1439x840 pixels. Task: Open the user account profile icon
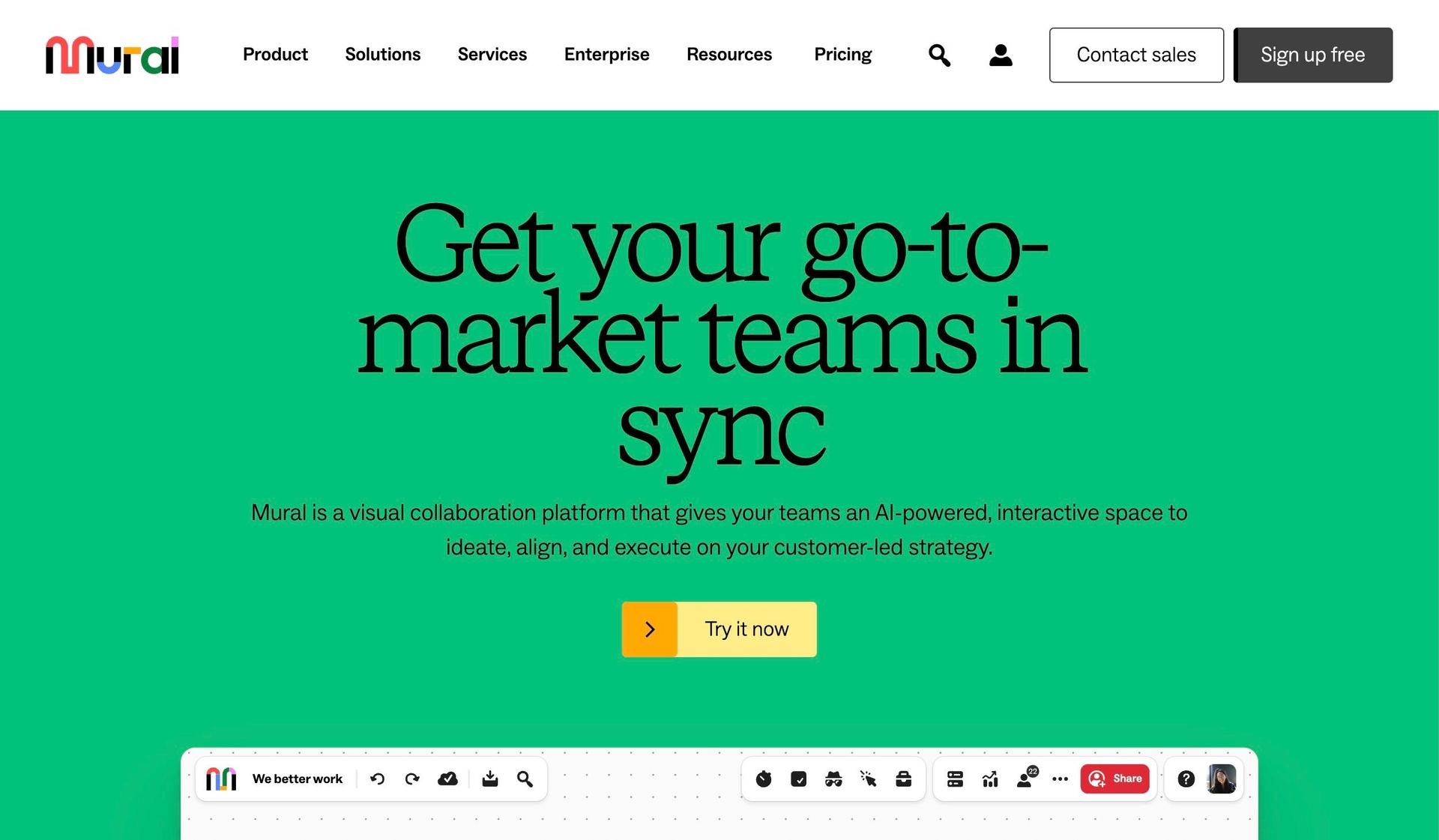coord(1001,55)
